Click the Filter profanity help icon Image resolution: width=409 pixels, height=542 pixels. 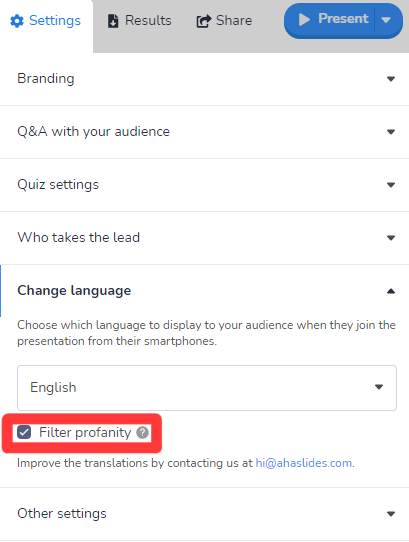coord(142,432)
